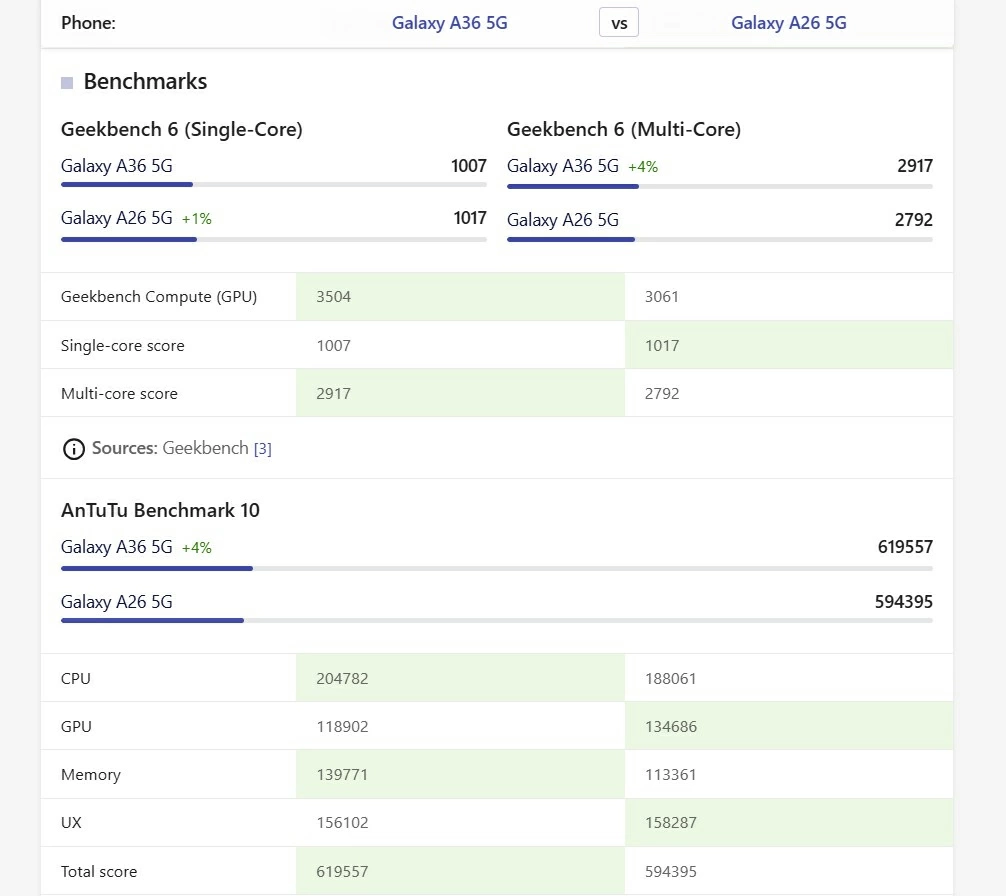Click the vs button between phones

(618, 24)
